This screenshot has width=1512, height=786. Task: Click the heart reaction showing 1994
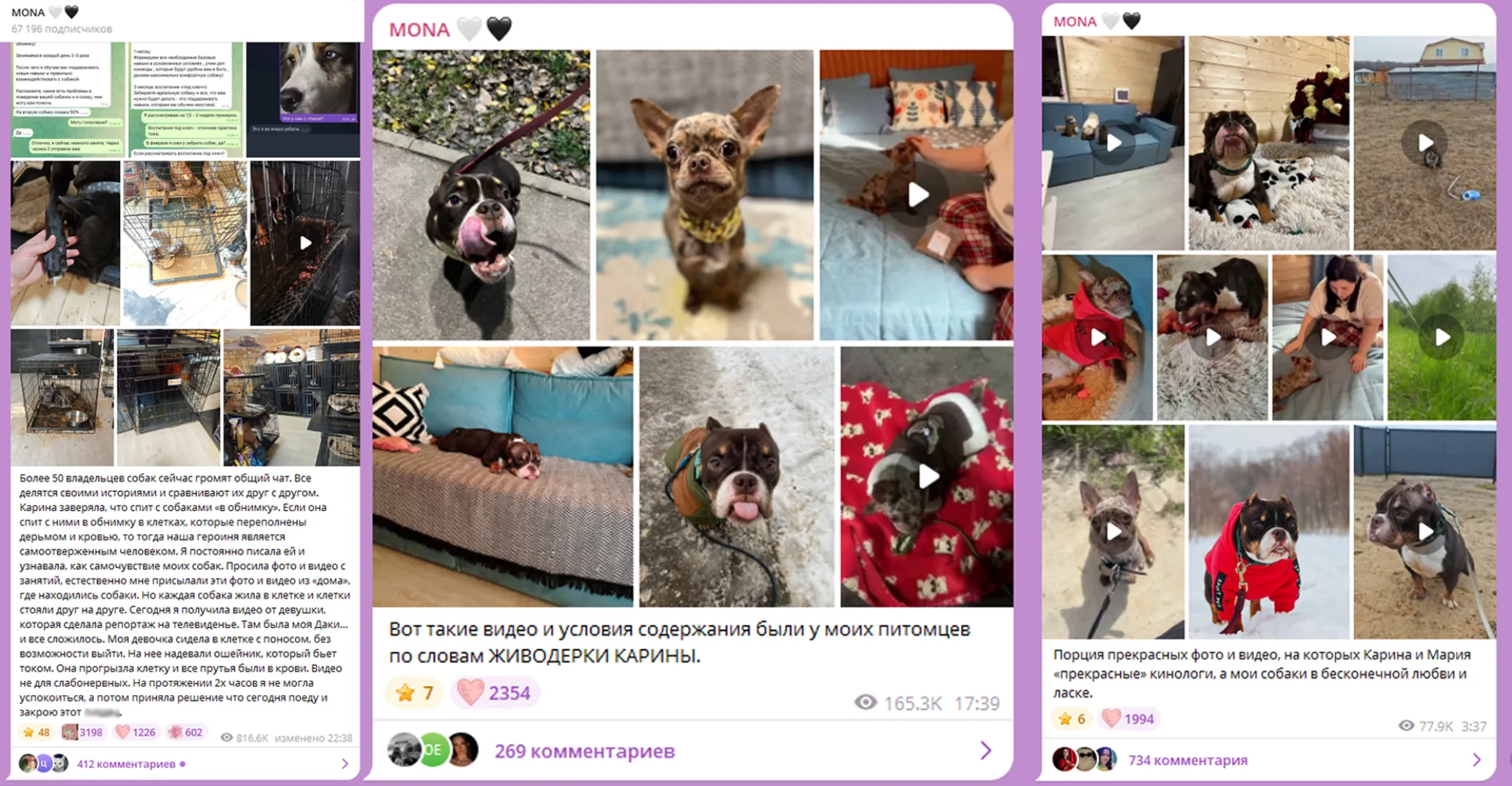pyautogui.click(x=1129, y=719)
